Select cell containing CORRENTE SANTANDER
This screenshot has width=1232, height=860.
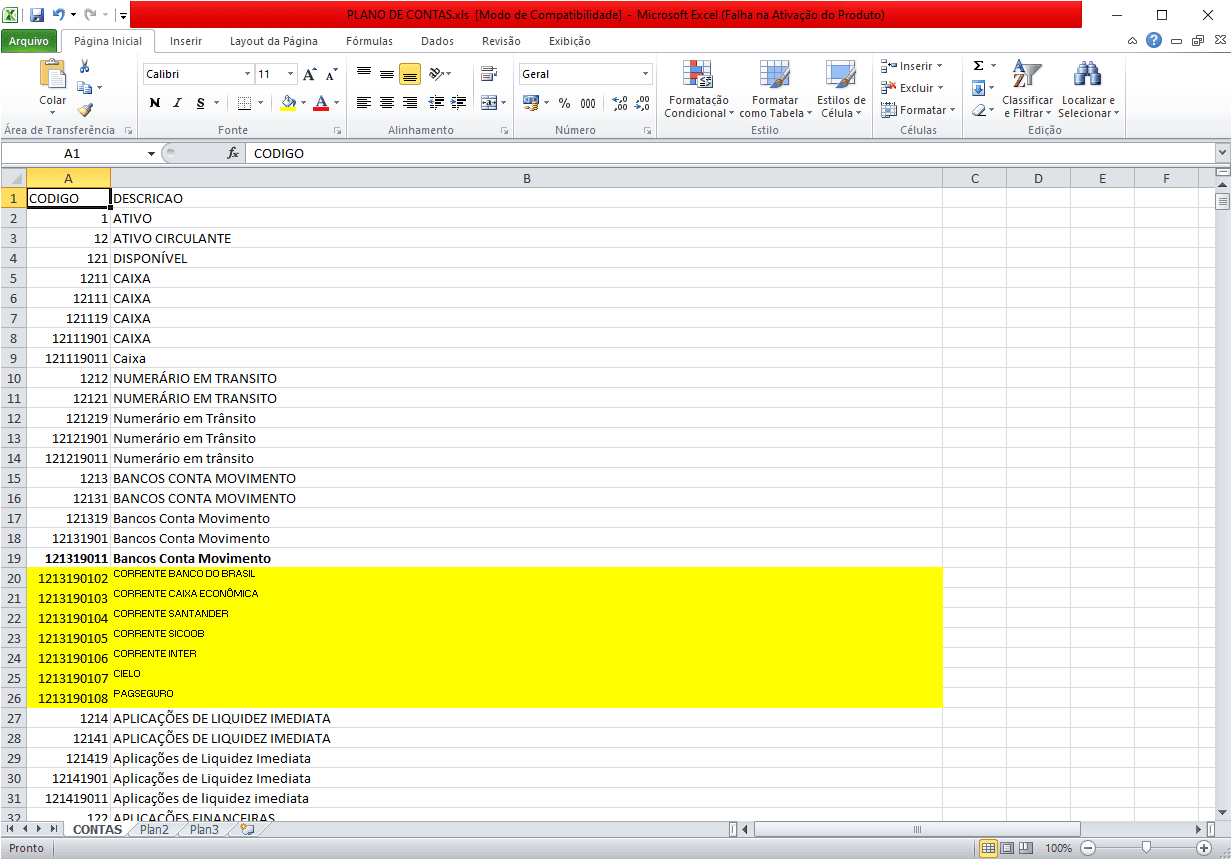tap(526, 618)
